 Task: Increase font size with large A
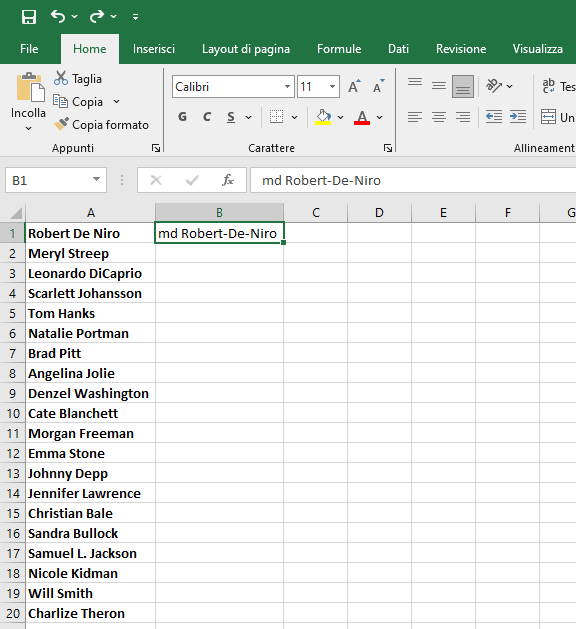(x=354, y=86)
